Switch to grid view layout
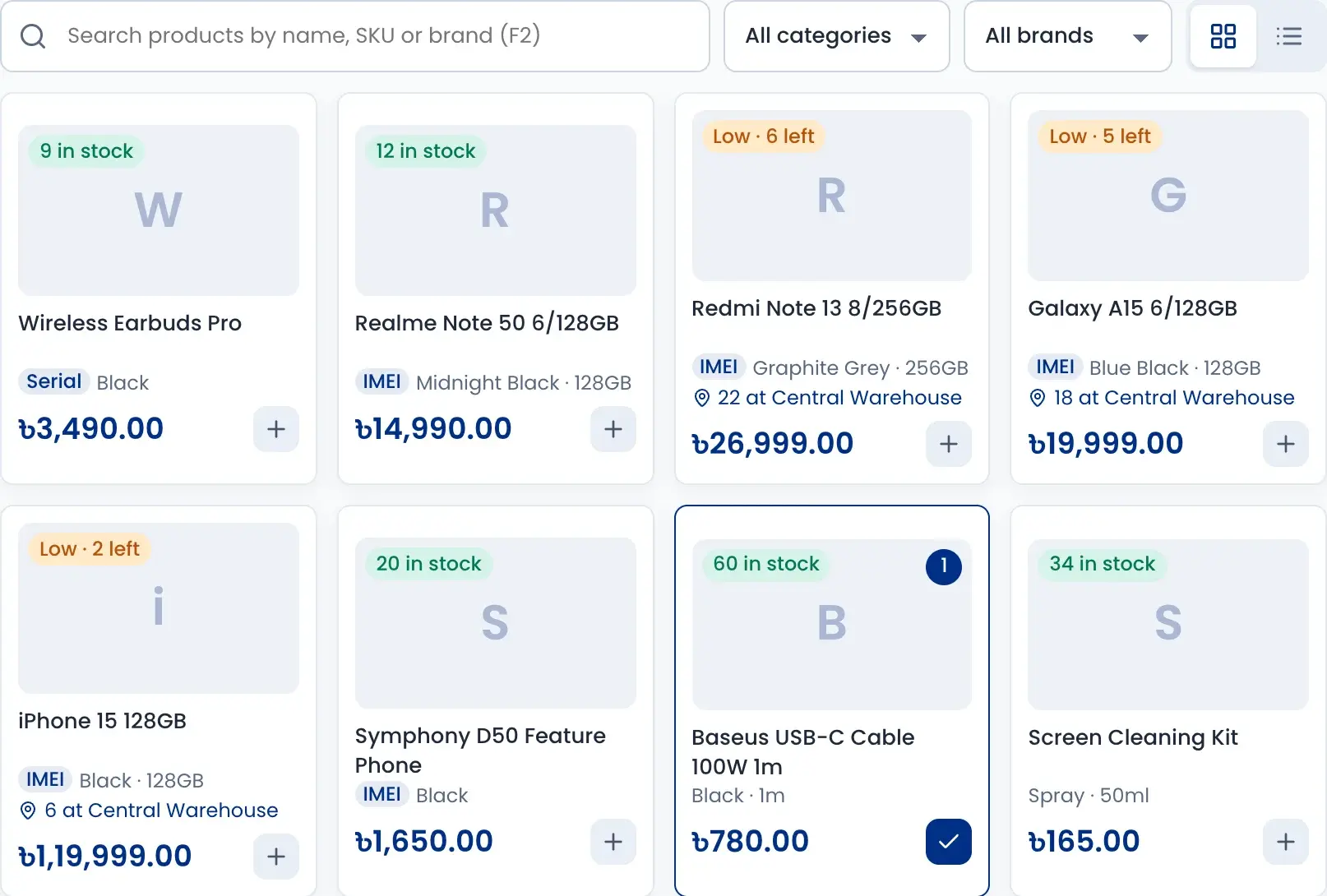This screenshot has height=896, width=1327. pyautogui.click(x=1223, y=36)
